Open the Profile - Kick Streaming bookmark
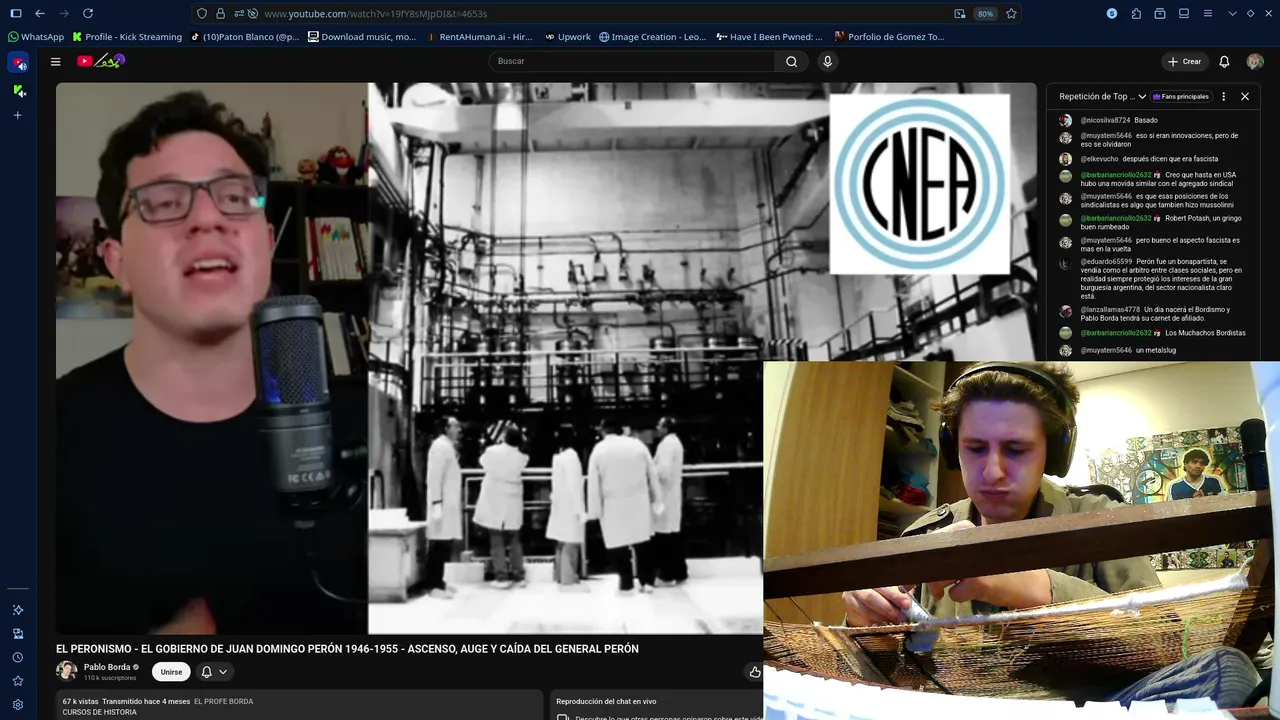This screenshot has height=720, width=1280. click(x=127, y=37)
